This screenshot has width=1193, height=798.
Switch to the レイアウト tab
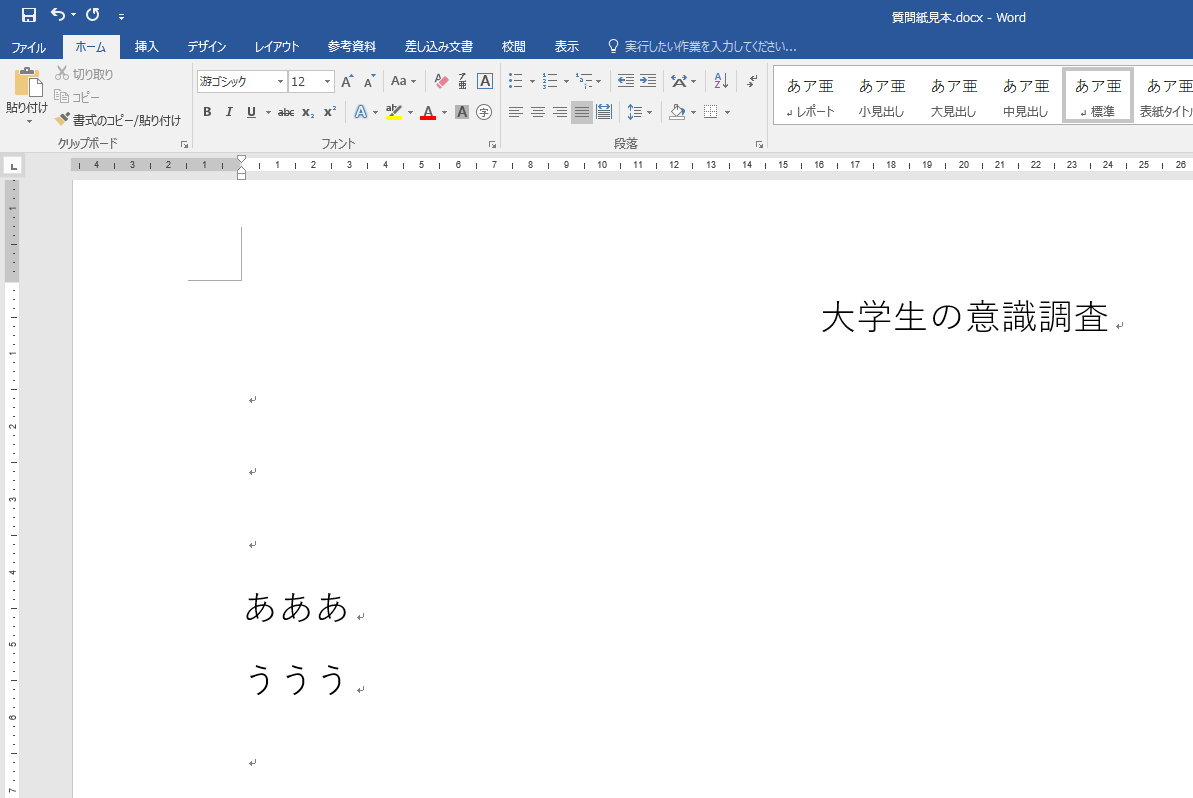point(277,47)
